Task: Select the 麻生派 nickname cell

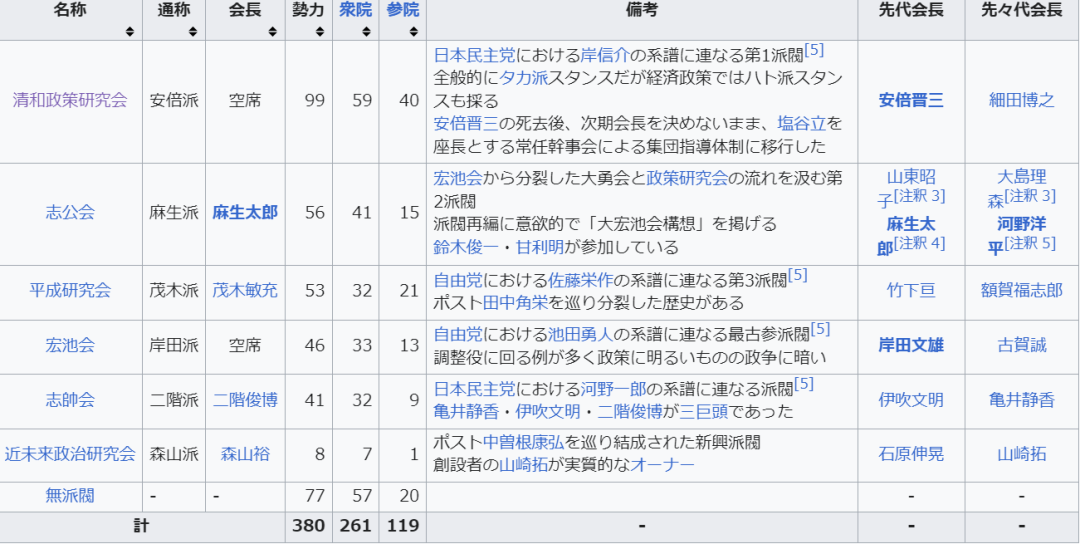Action: [174, 214]
